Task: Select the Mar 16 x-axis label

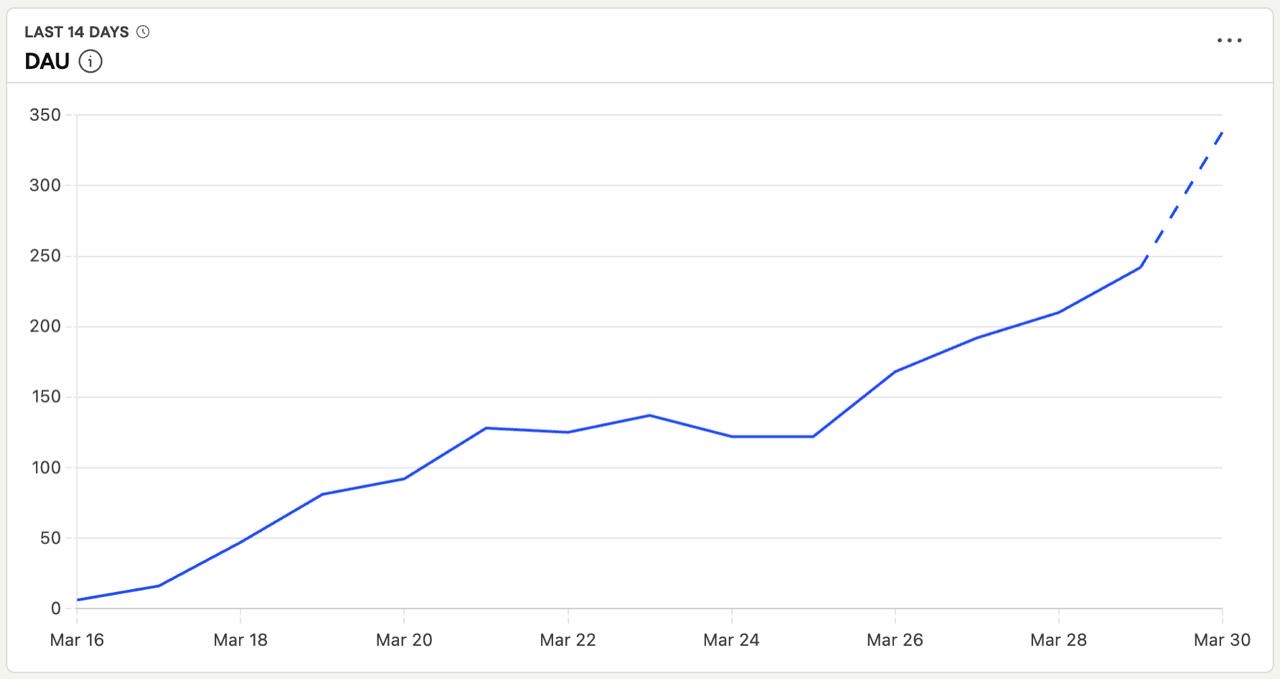Action: pos(77,640)
